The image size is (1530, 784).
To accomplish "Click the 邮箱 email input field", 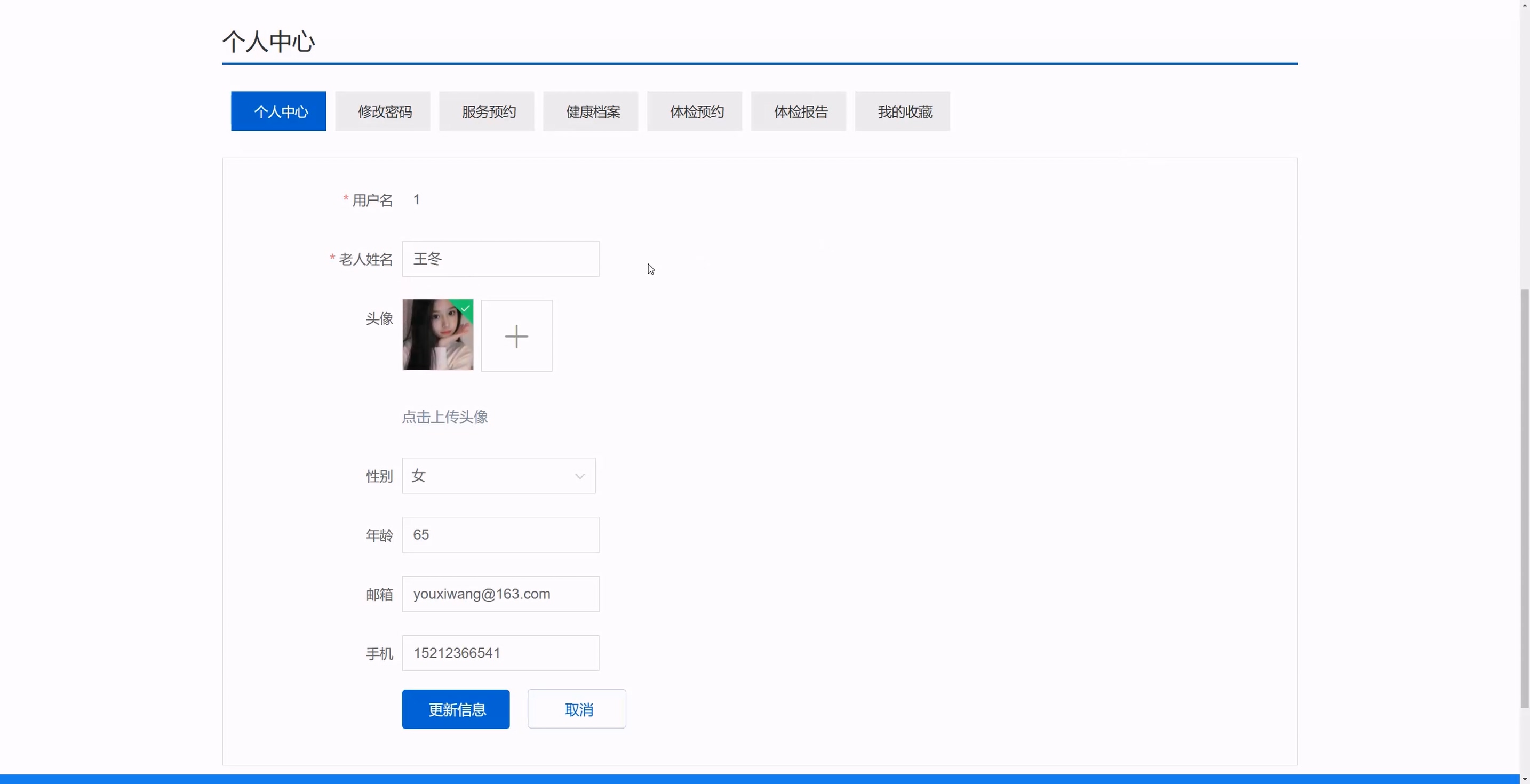I will coord(500,594).
